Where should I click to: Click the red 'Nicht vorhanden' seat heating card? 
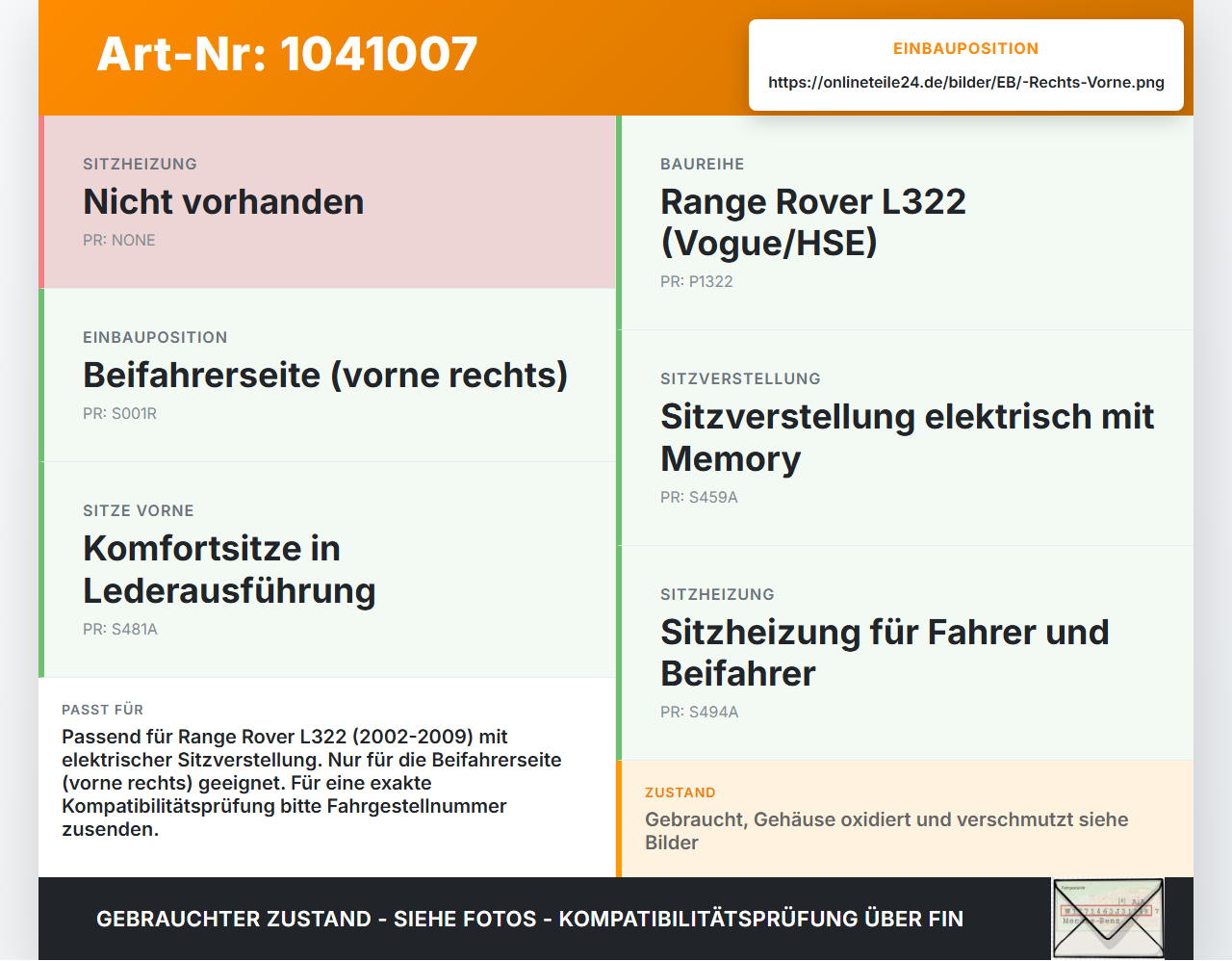coord(327,202)
